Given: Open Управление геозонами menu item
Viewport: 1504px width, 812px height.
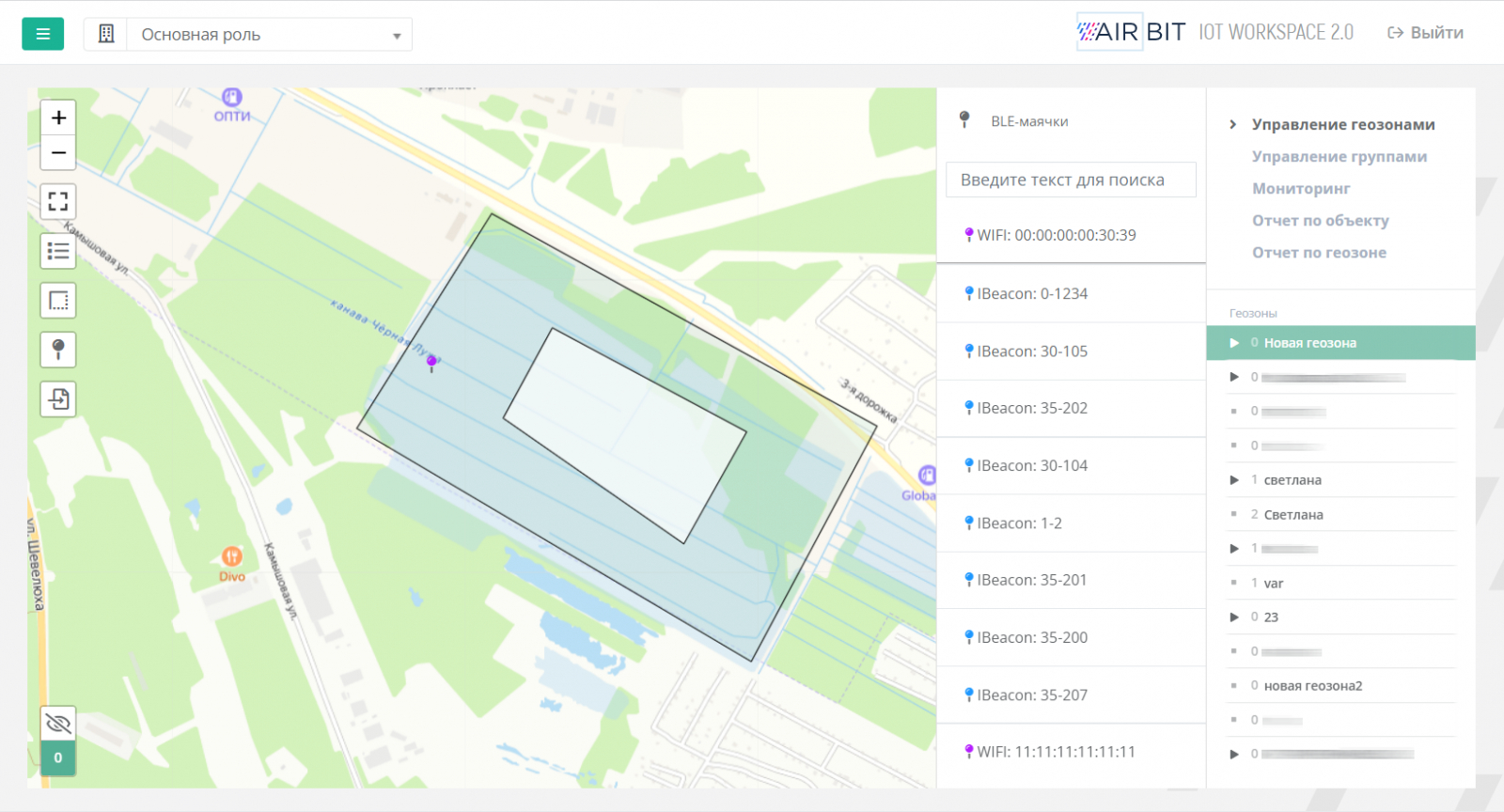Looking at the screenshot, I should point(1343,124).
